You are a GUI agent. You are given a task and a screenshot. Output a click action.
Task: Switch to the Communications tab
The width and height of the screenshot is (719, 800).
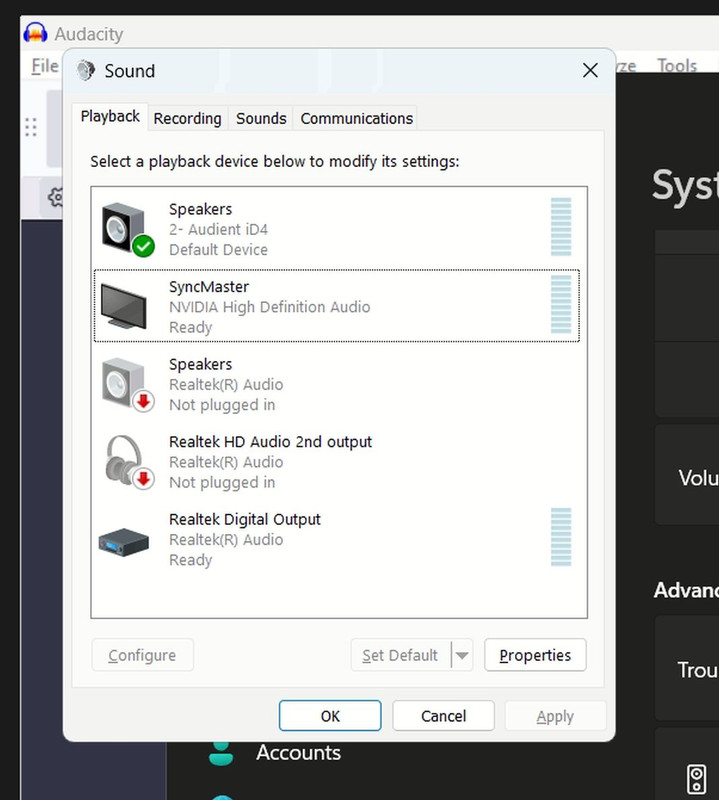pos(356,118)
